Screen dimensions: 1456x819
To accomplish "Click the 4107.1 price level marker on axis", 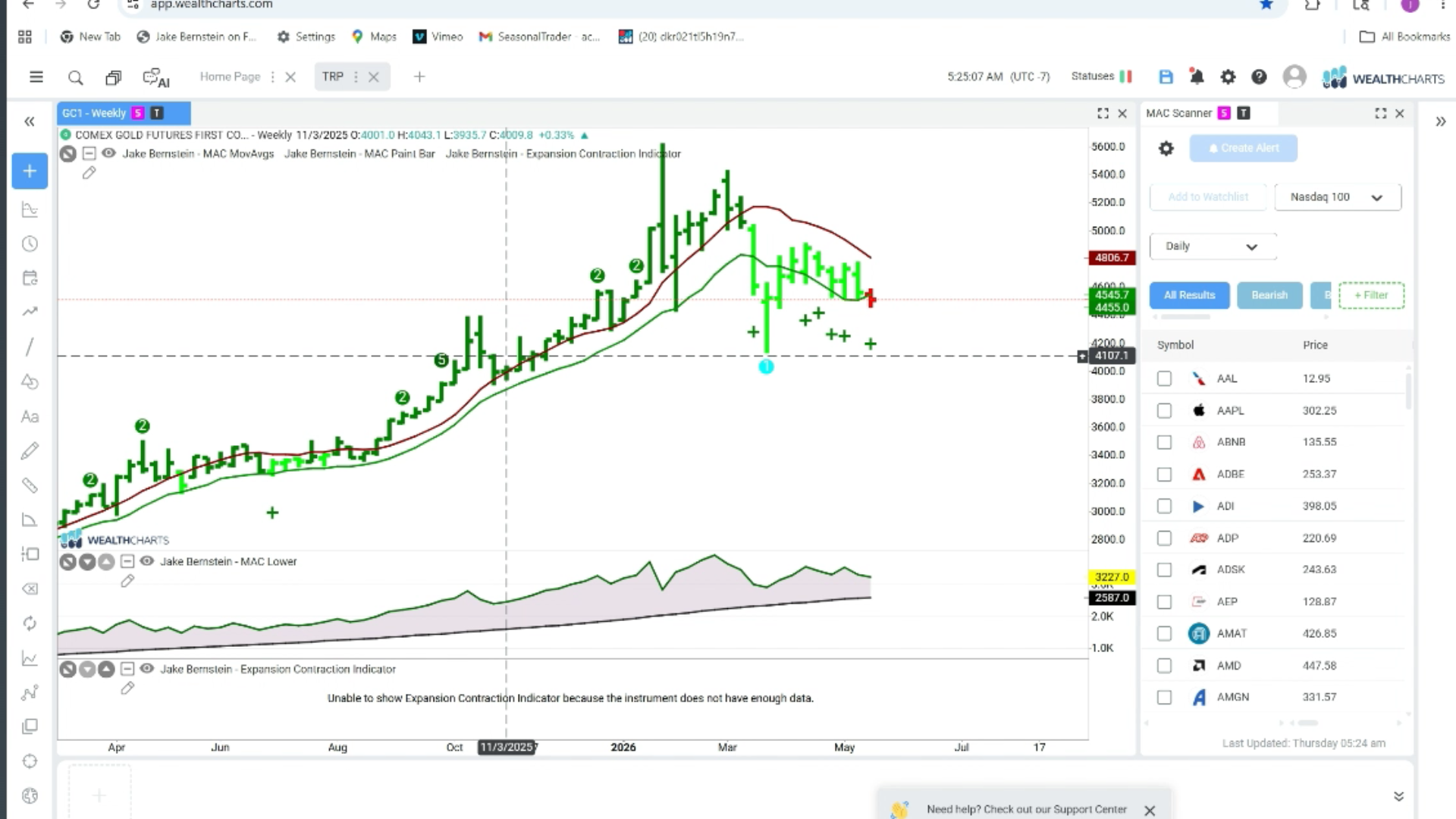I will point(1112,356).
